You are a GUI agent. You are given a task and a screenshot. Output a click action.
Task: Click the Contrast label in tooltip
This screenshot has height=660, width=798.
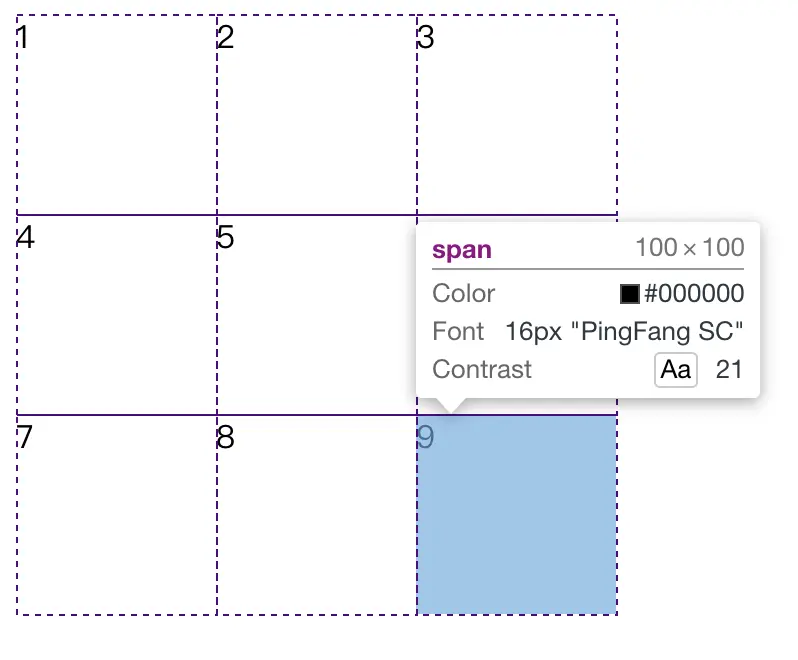pyautogui.click(x=481, y=369)
